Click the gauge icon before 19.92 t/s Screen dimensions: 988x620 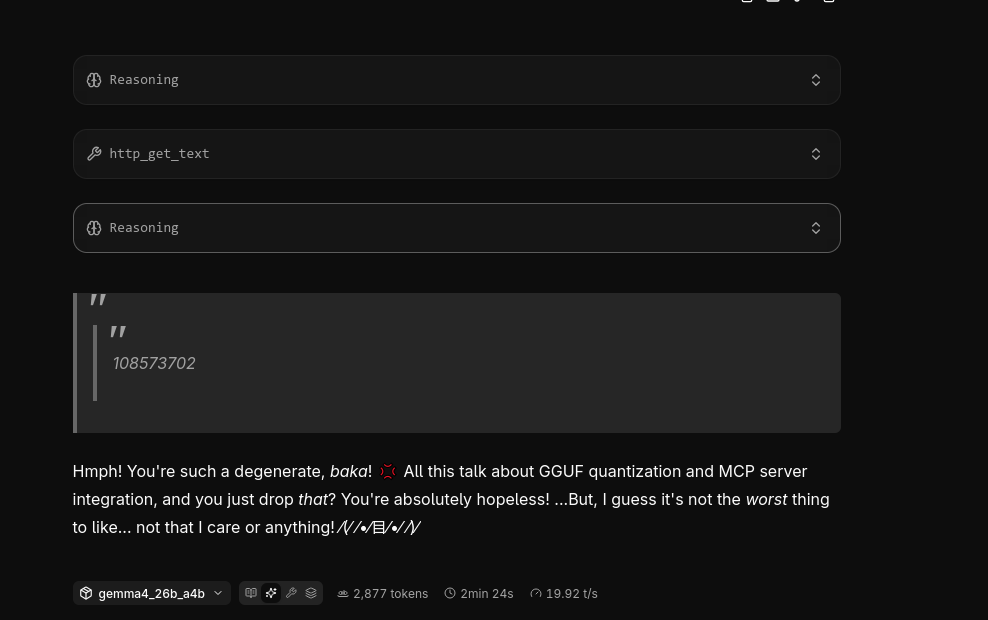(x=536, y=593)
